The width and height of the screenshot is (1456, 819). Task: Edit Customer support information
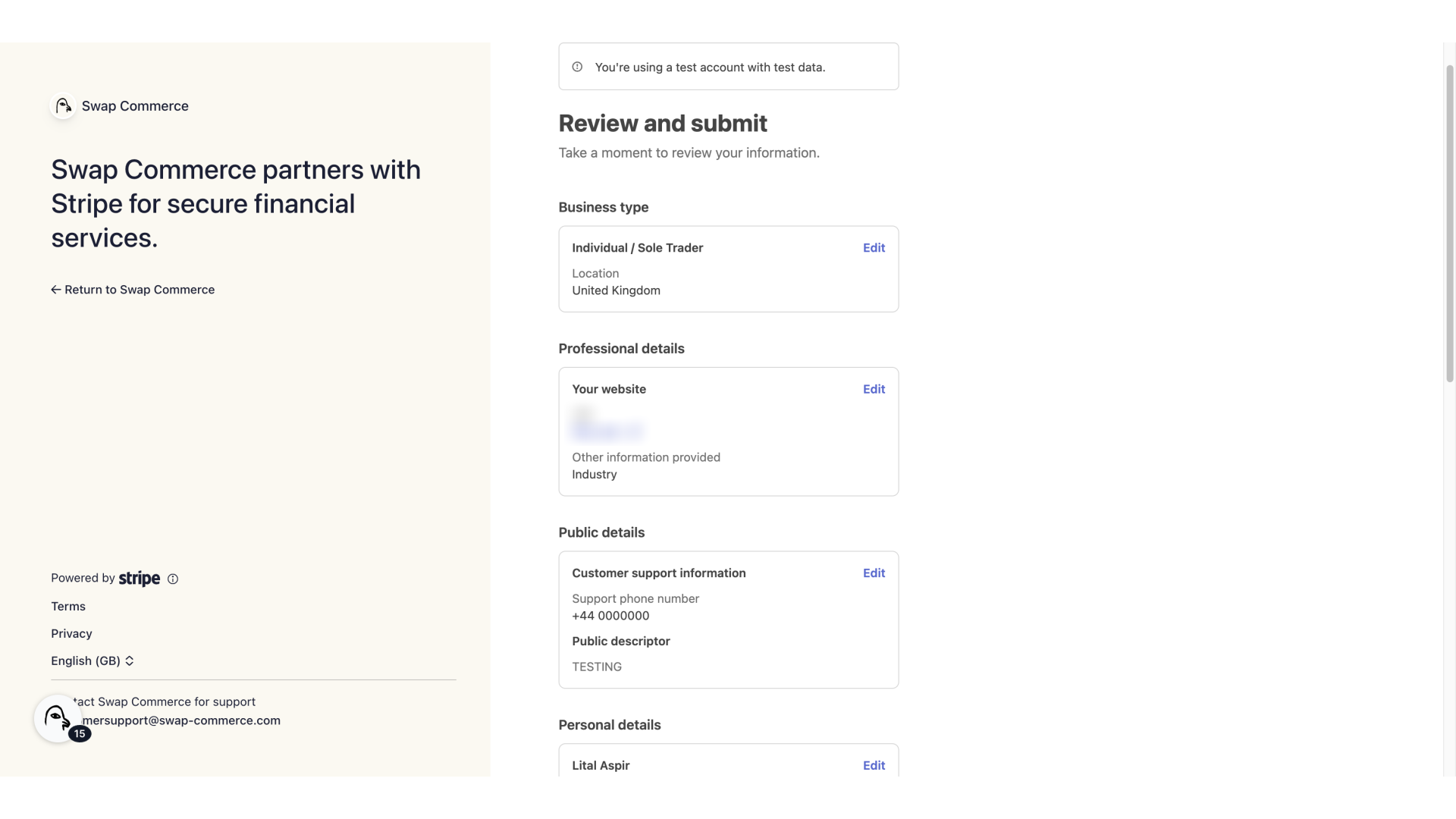tap(874, 573)
